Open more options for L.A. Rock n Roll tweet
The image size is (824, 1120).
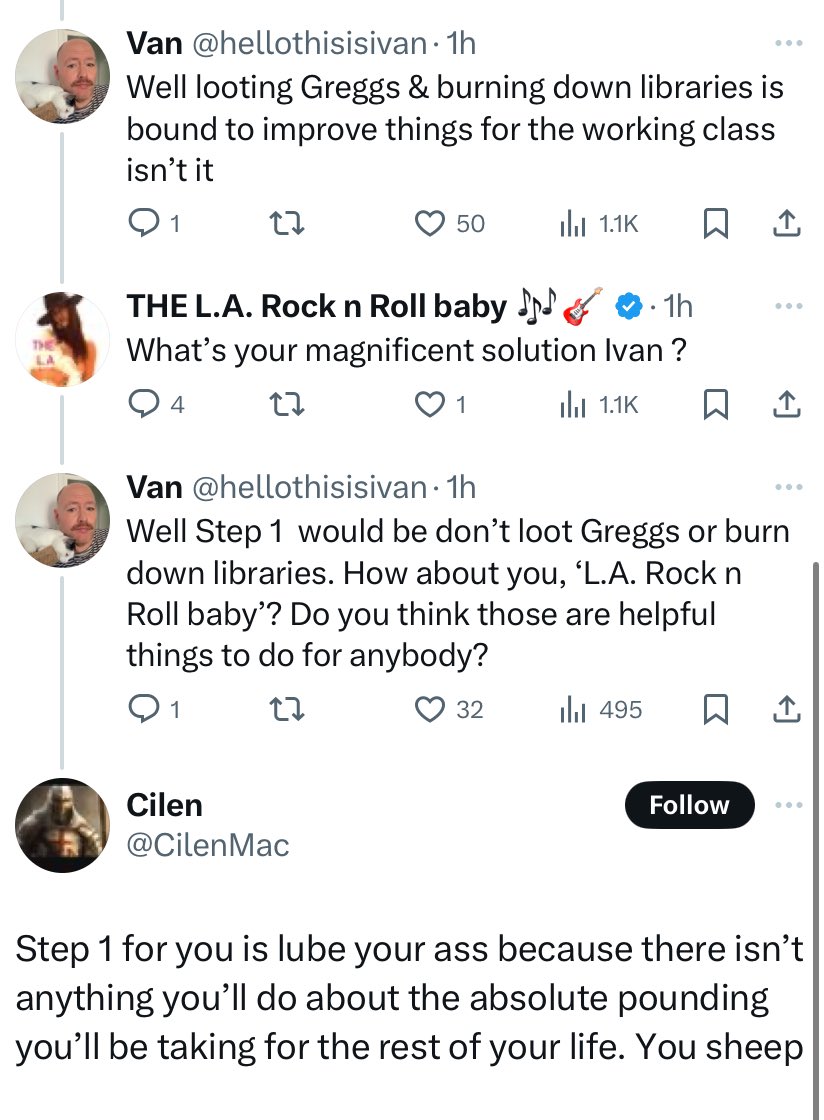click(x=789, y=305)
